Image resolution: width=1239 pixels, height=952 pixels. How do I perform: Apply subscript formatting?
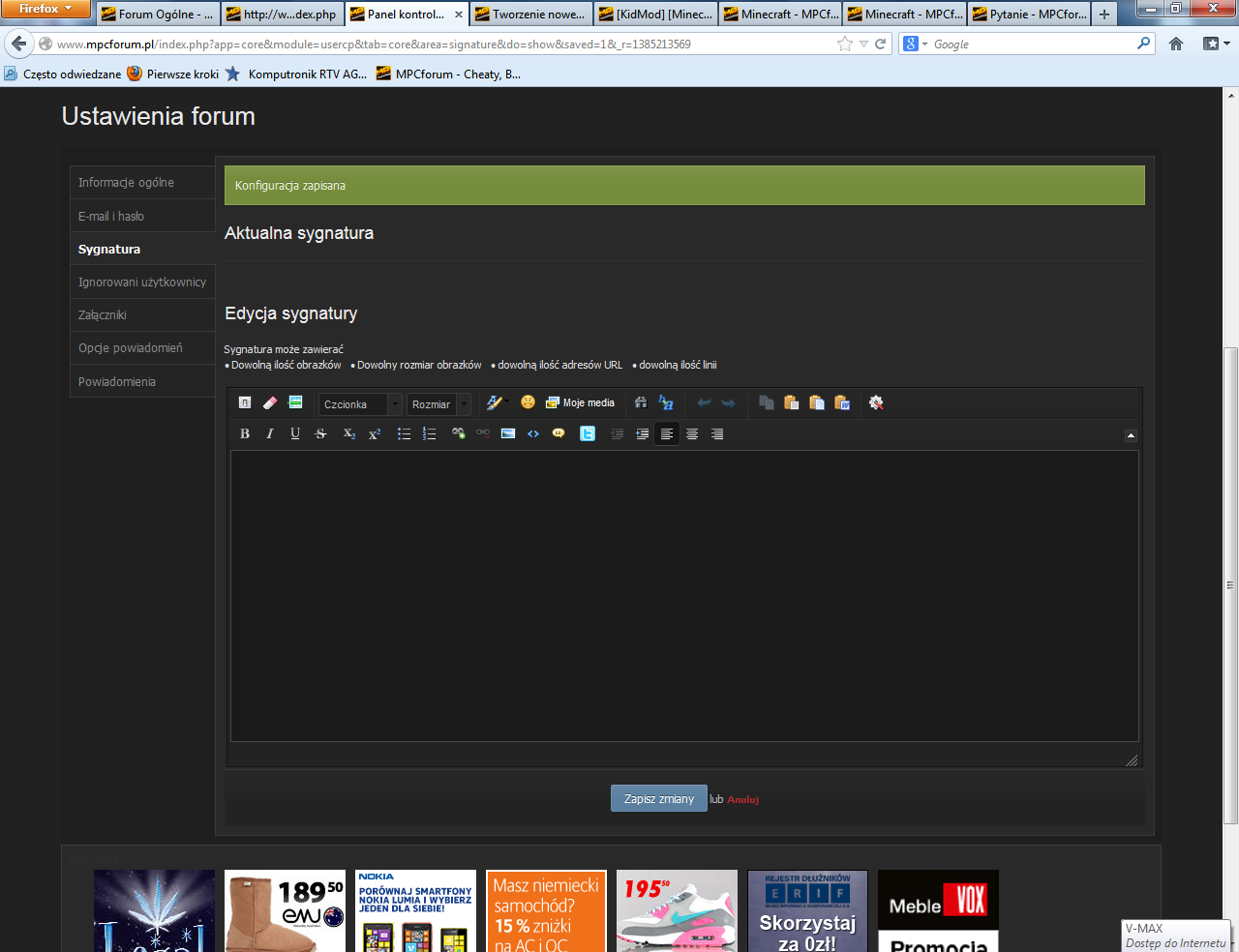point(349,434)
